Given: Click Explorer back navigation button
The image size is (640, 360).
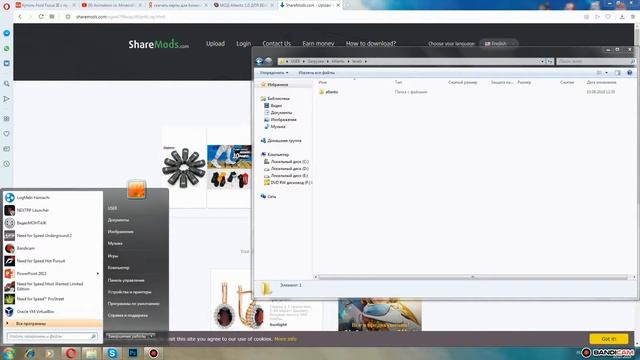Looking at the screenshot, I should (259, 61).
